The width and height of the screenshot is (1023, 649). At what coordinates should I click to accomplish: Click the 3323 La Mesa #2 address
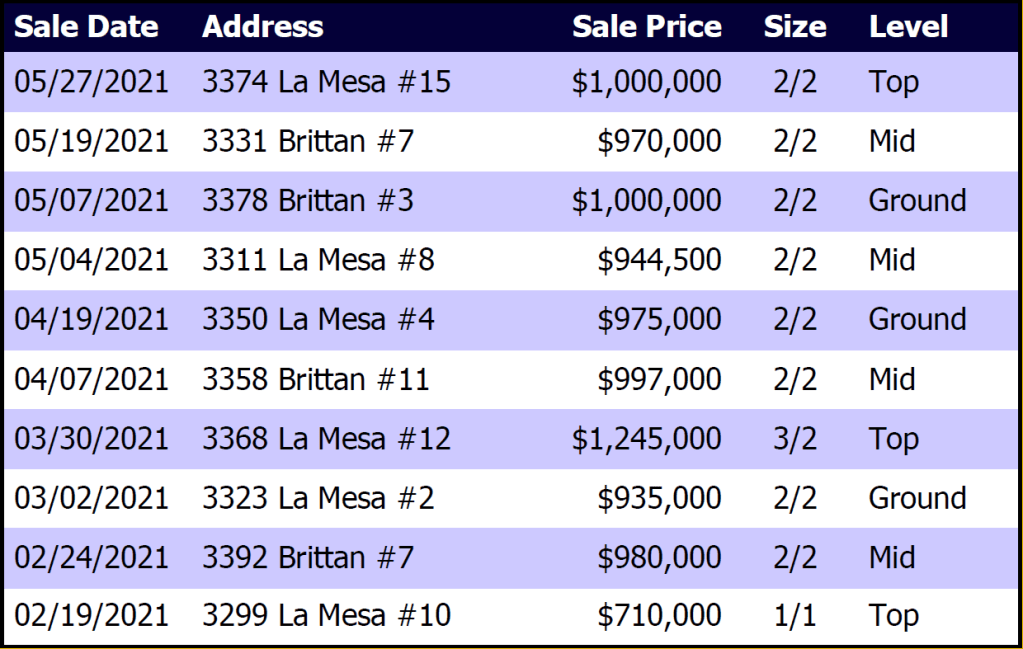click(x=318, y=498)
